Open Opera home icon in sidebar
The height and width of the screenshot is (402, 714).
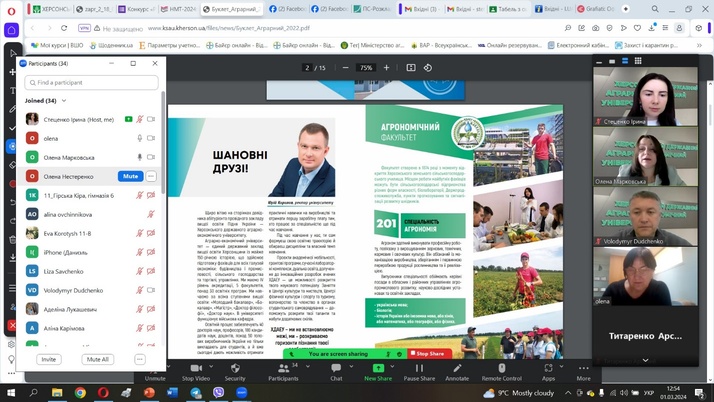coord(11,31)
